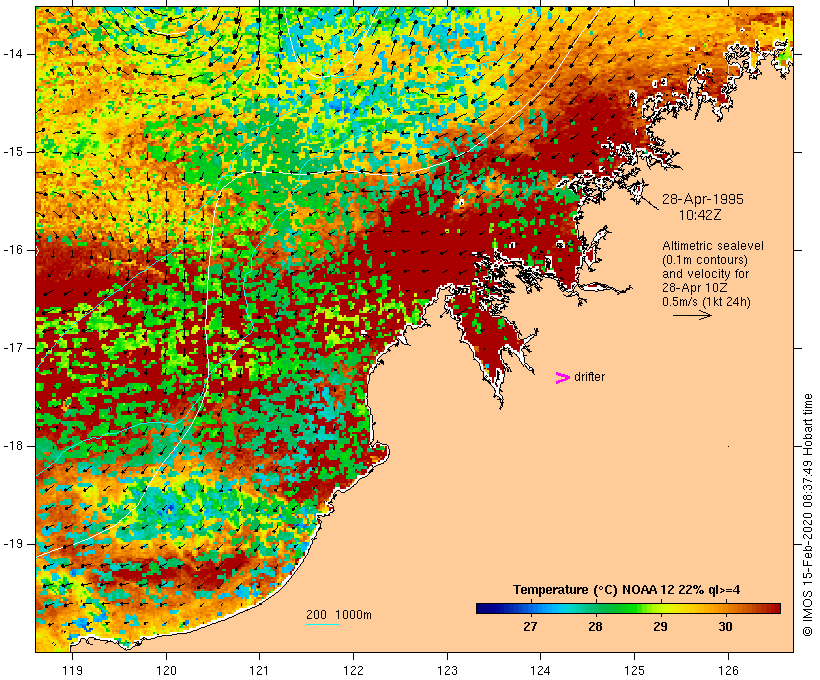
Task: Click colorbar label 29
Action: coord(660,627)
